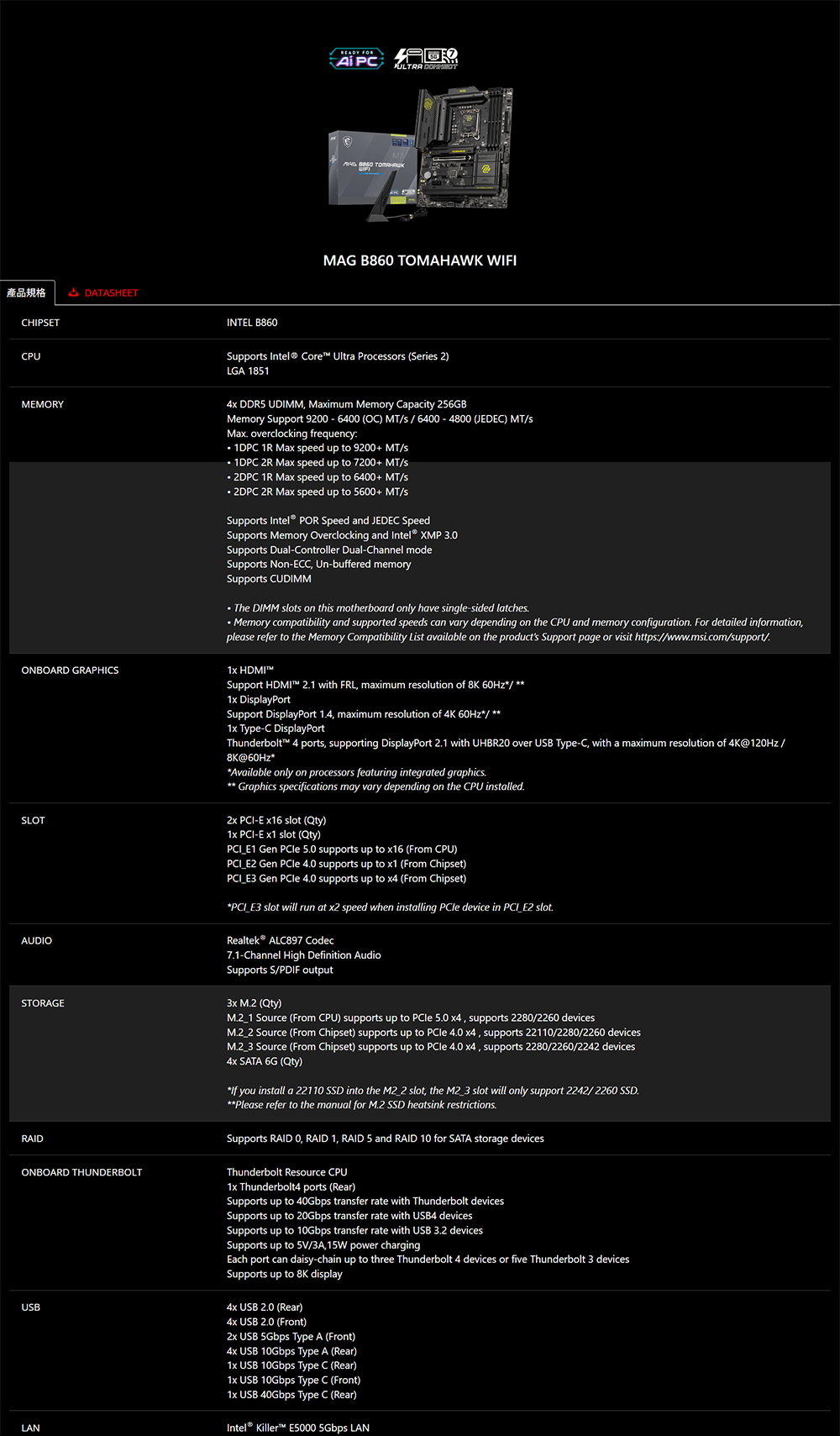840x1436 pixels.
Task: Click the RAID spec heading
Action: tap(32, 1139)
